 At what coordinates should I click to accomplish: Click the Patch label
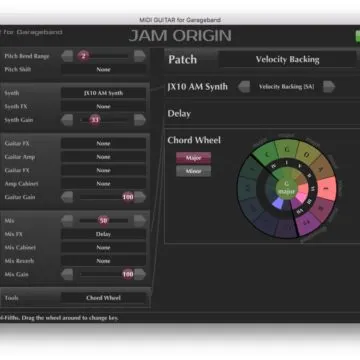click(x=182, y=60)
